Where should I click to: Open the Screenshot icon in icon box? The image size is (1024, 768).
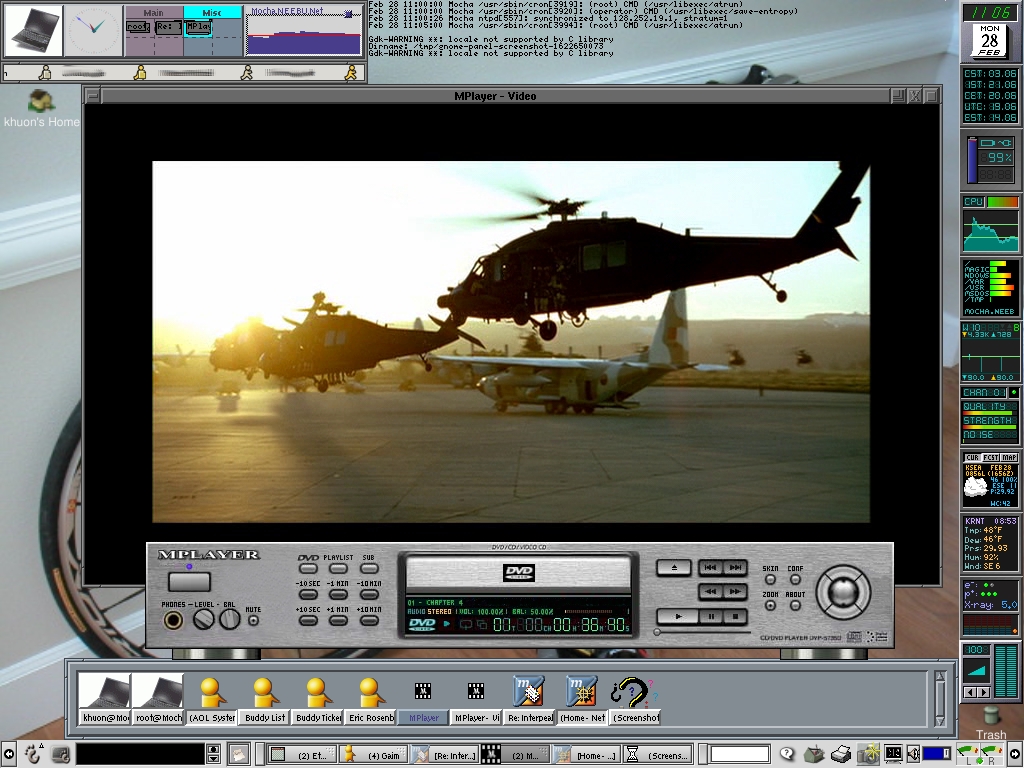tap(635, 698)
